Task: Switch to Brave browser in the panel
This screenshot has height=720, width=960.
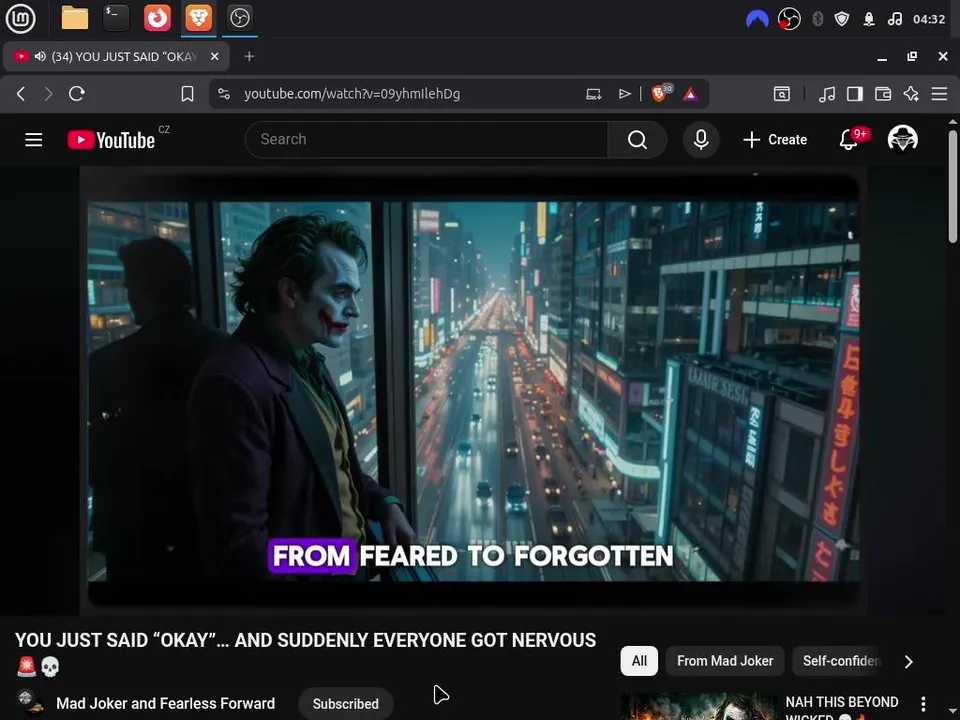Action: point(198,18)
